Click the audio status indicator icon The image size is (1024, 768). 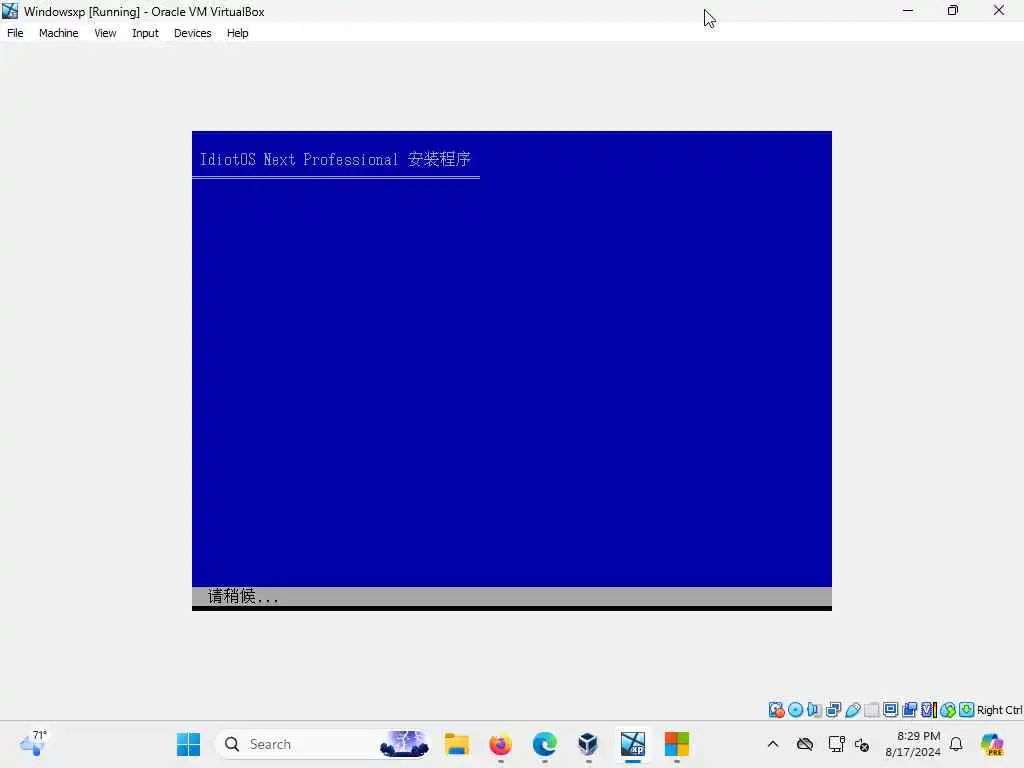click(814, 710)
